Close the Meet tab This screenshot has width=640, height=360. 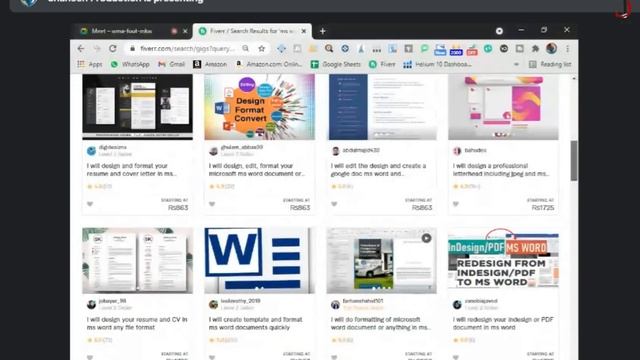click(185, 31)
